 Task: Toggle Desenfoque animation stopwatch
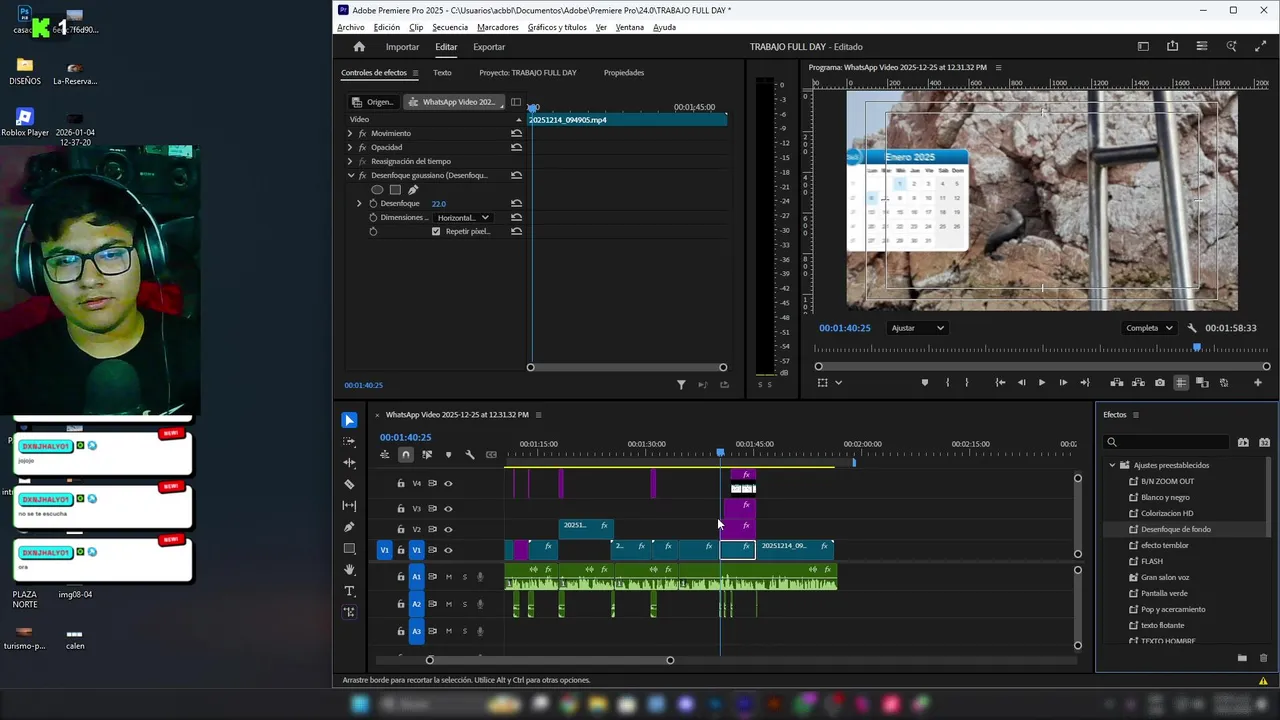(x=373, y=203)
